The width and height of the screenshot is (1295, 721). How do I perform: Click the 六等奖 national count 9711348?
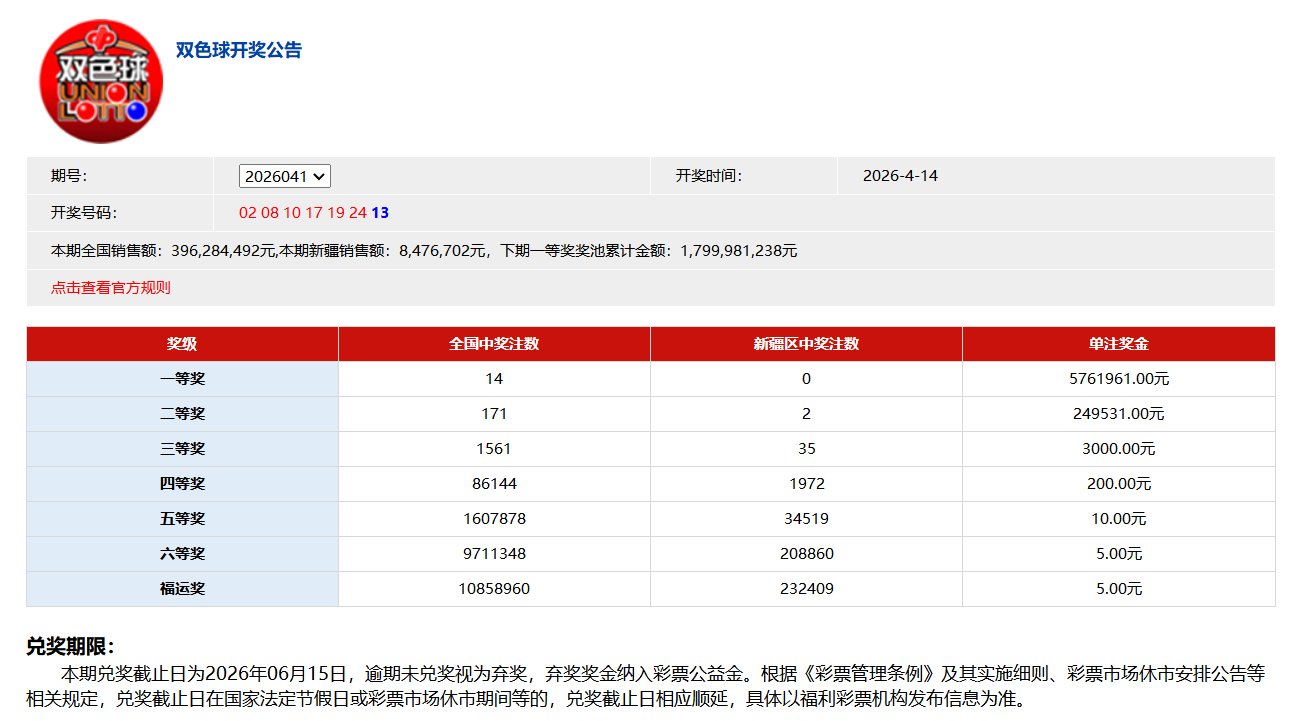[494, 554]
